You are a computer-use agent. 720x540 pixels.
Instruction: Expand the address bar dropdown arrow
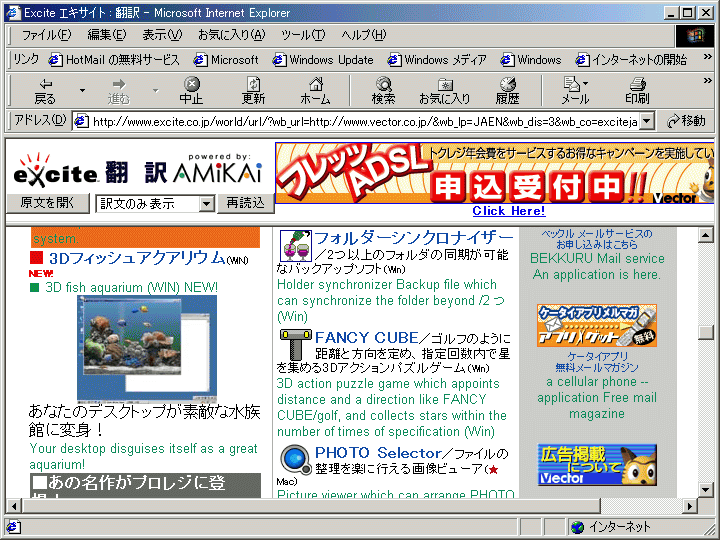click(647, 122)
